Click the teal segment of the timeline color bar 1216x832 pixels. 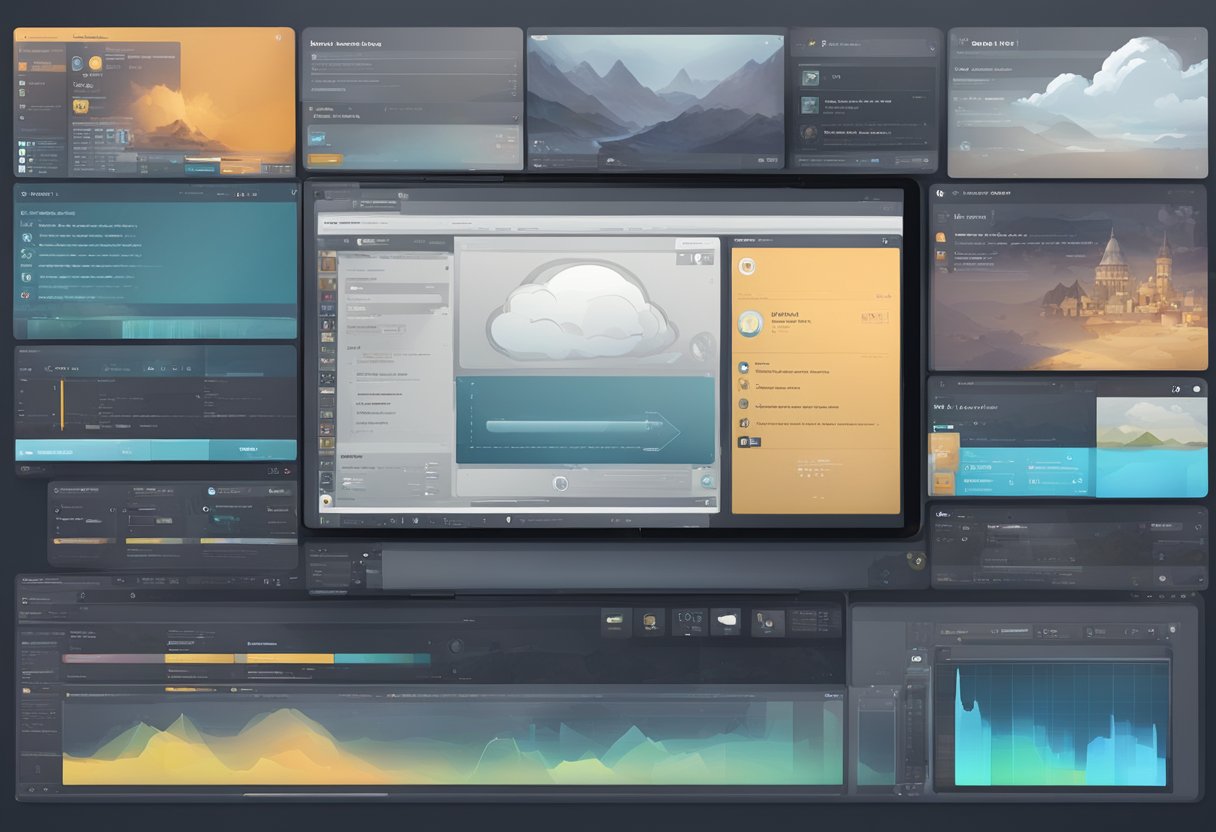click(x=382, y=659)
